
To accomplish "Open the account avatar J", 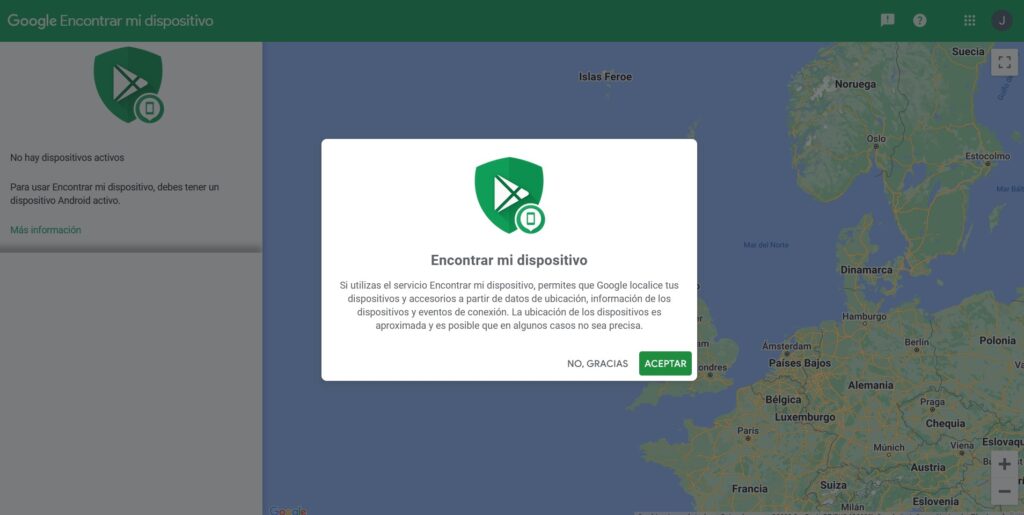I will [1002, 20].
